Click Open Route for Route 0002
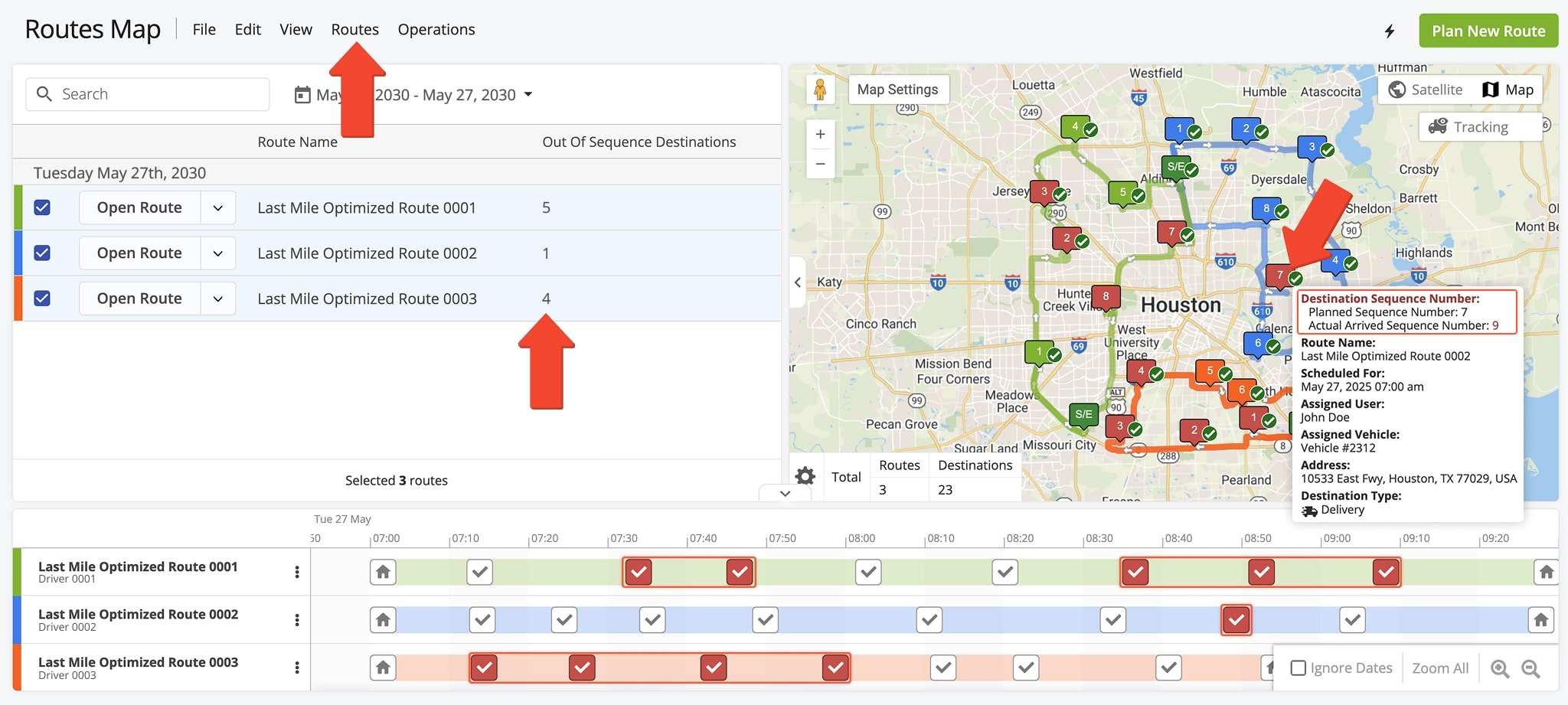This screenshot has width=1568, height=705. 139,253
